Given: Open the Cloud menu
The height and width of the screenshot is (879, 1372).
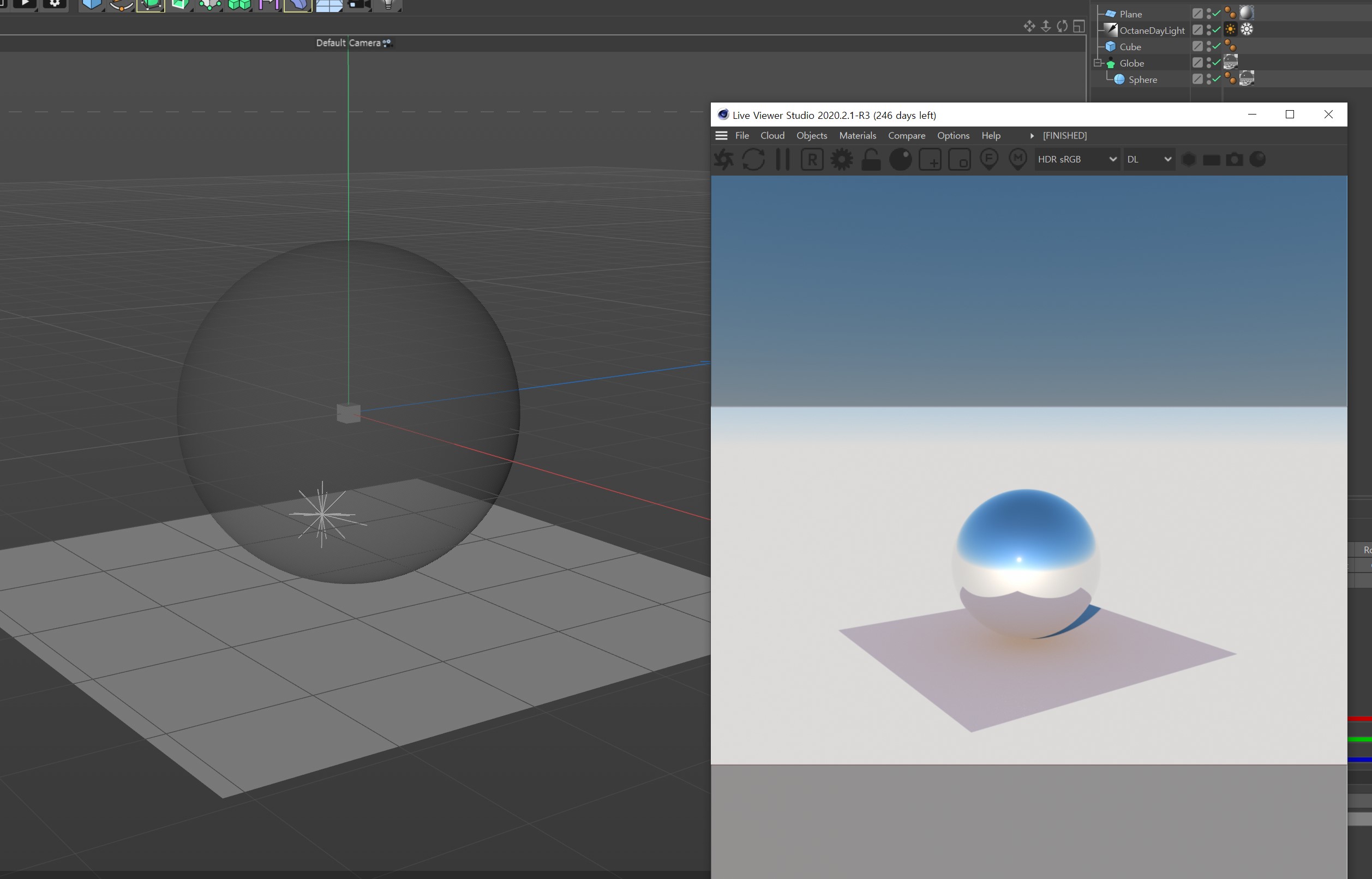Looking at the screenshot, I should pos(772,135).
